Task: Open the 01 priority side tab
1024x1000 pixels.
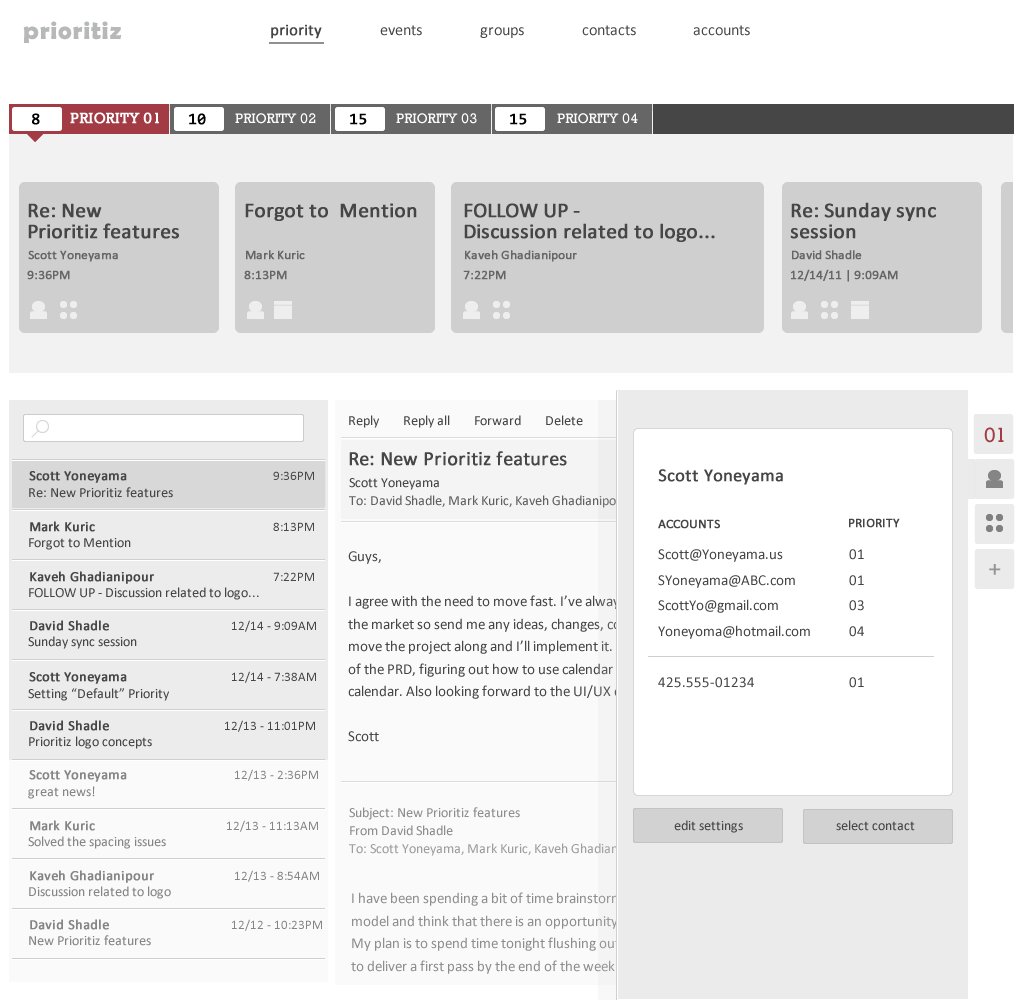Action: (x=994, y=434)
